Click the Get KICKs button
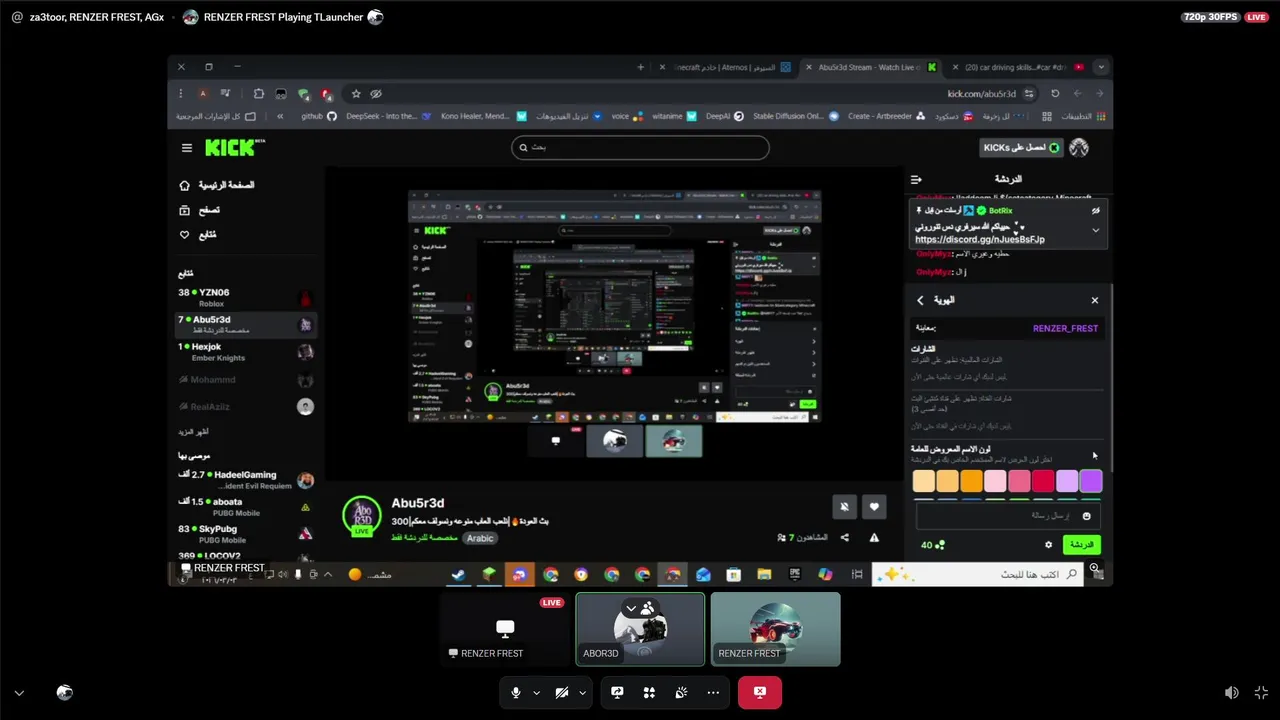 [x=1021, y=148]
